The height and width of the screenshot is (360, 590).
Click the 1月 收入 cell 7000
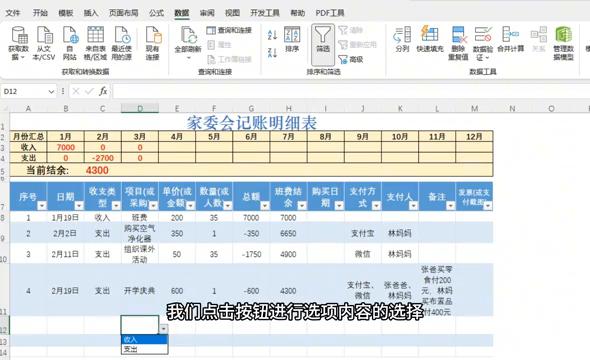(x=65, y=147)
